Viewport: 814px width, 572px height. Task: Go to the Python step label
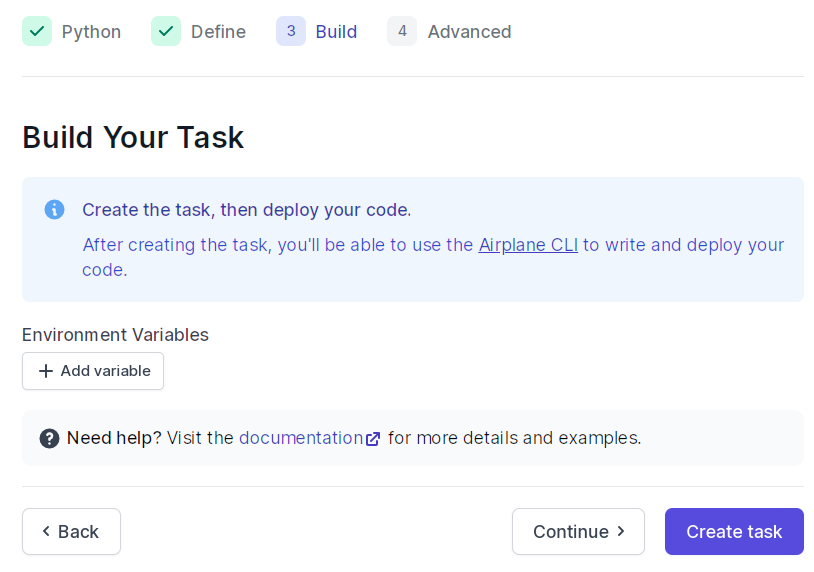[x=91, y=32]
